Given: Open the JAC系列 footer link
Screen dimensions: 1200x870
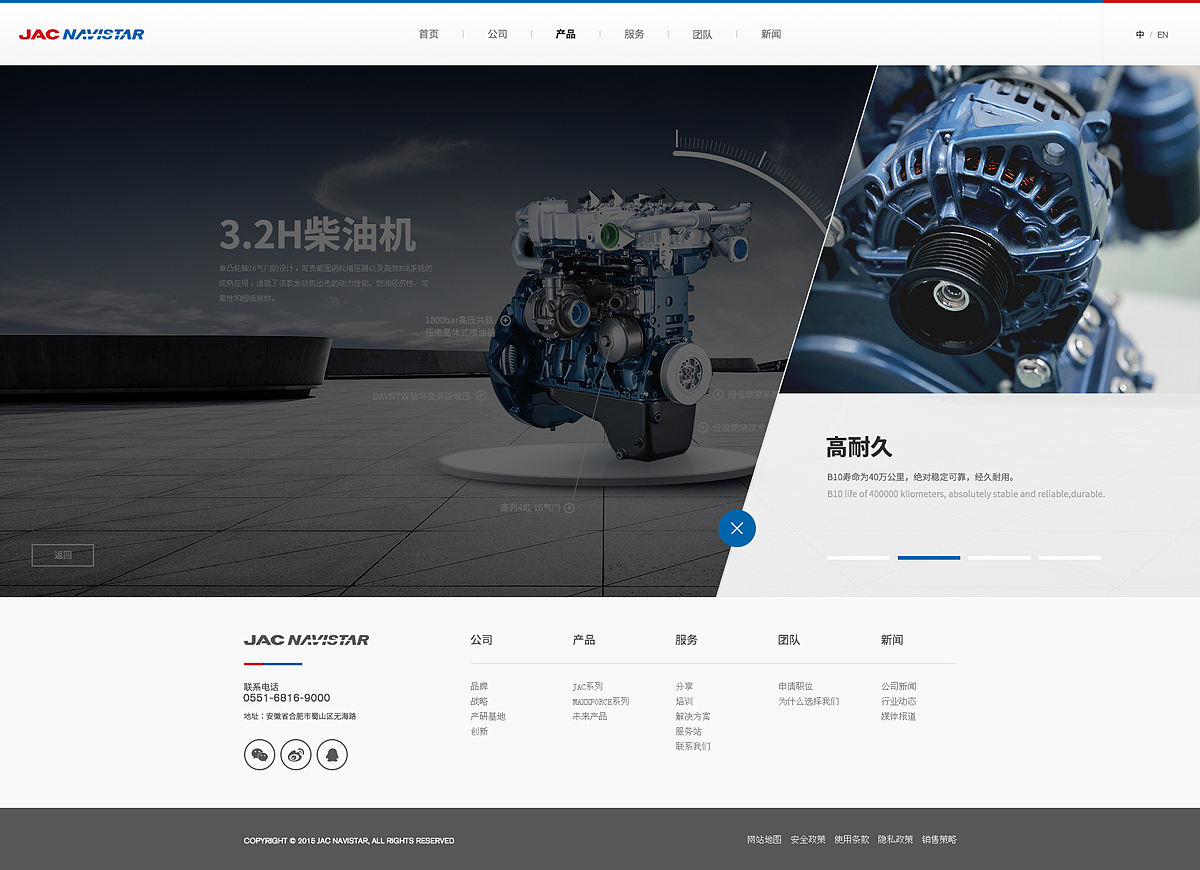Looking at the screenshot, I should pos(588,686).
